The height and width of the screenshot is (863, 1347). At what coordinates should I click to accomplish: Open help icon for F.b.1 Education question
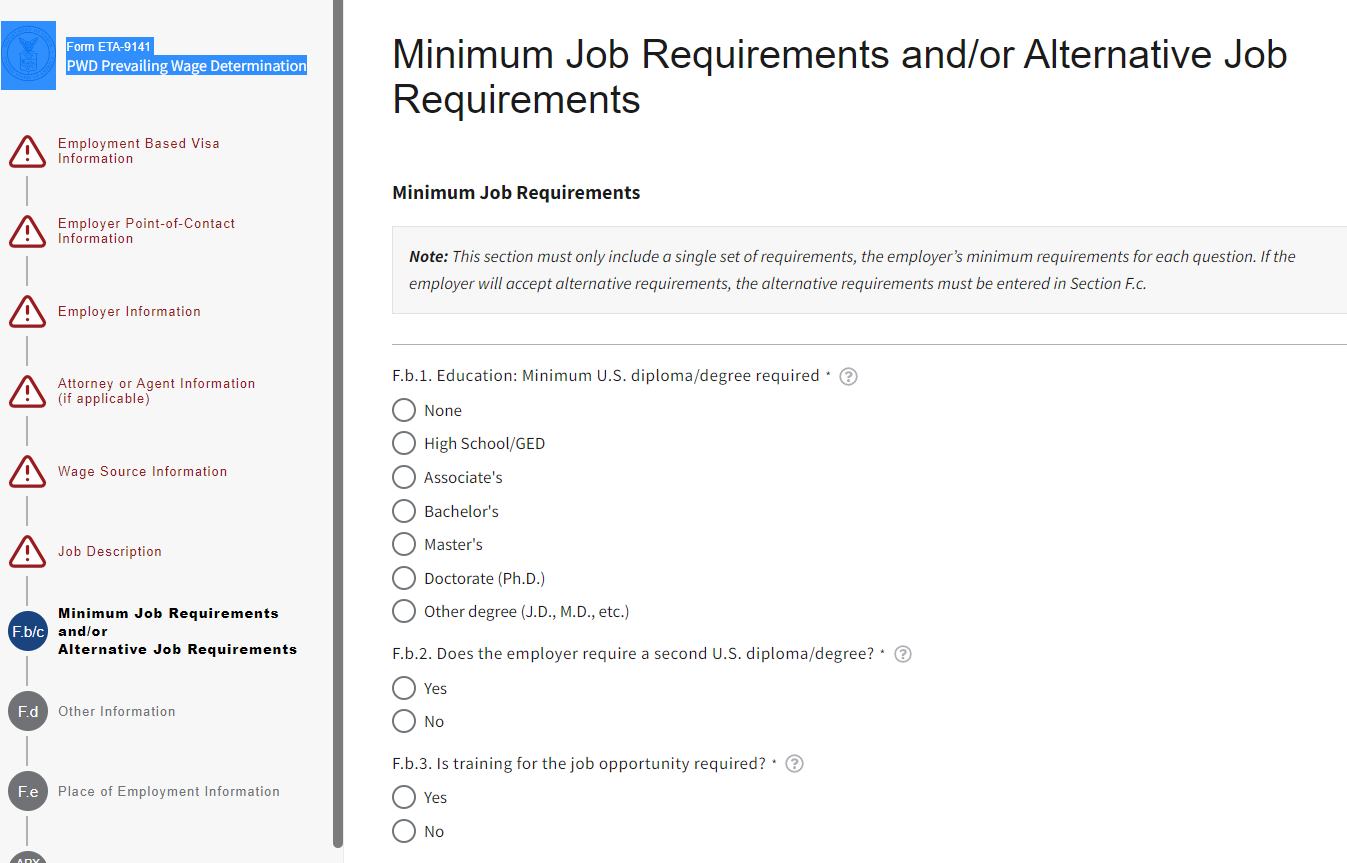click(848, 377)
